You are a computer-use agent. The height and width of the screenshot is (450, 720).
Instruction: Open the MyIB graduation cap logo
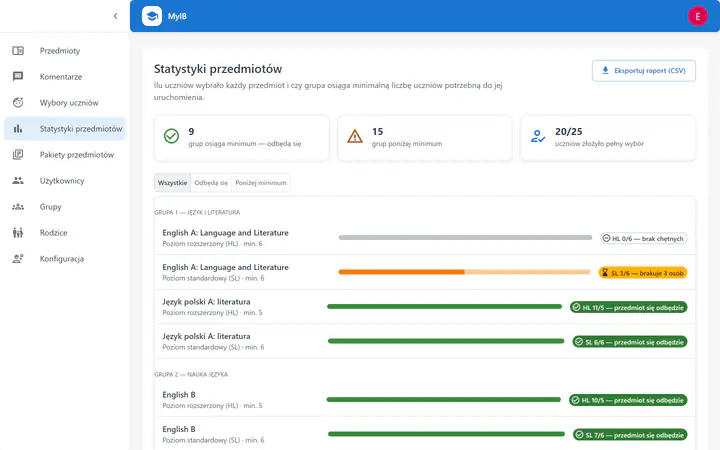[152, 16]
